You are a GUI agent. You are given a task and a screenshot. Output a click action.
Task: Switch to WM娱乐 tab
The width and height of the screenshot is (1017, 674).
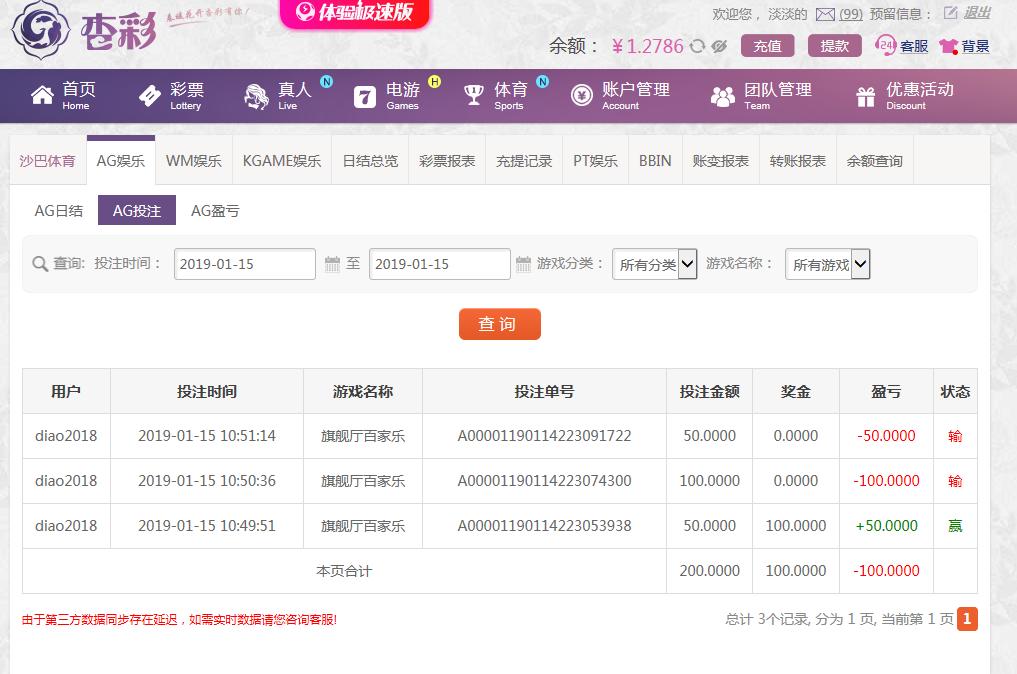click(194, 161)
